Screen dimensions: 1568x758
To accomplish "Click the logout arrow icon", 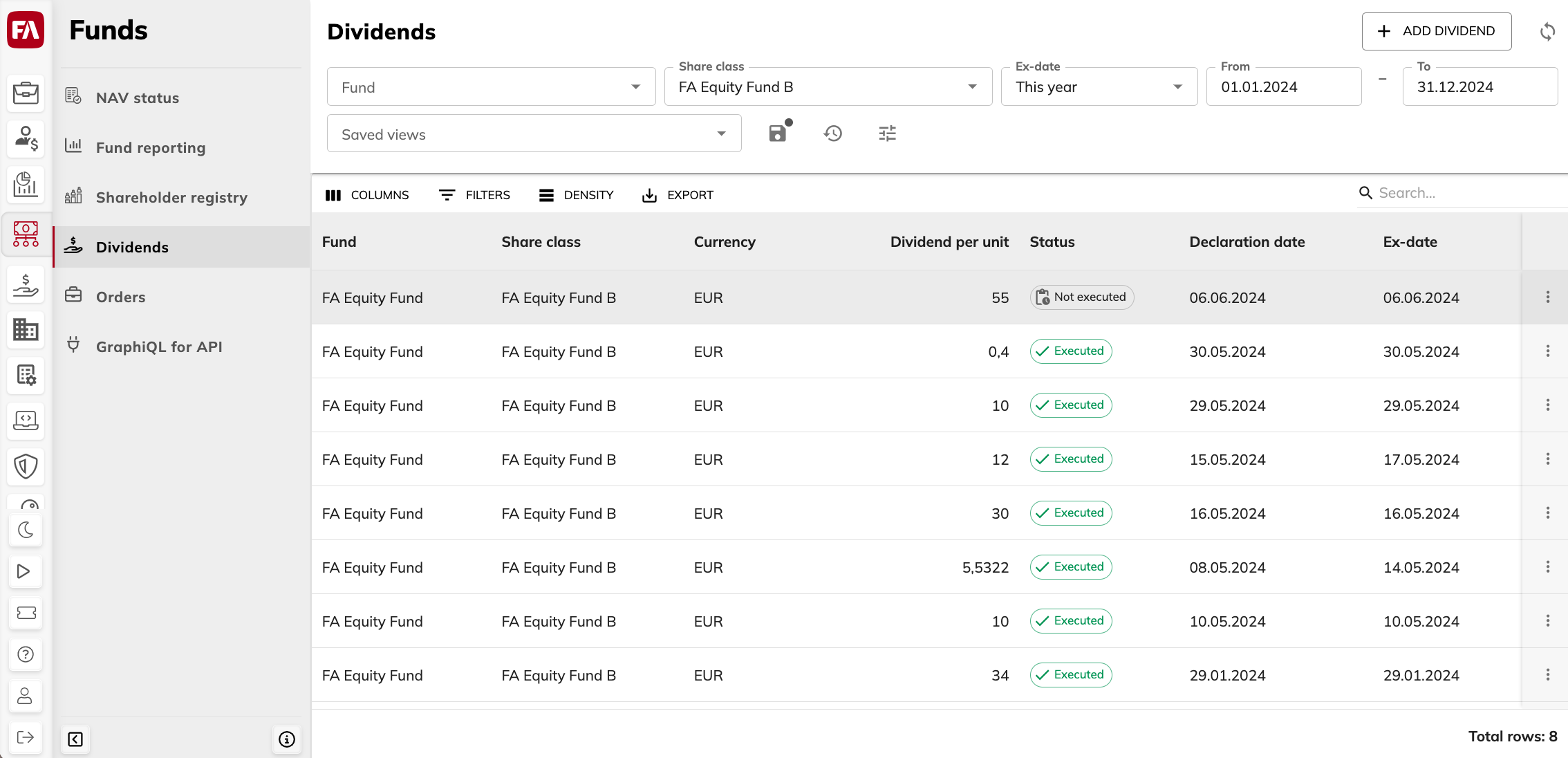I will pos(26,737).
